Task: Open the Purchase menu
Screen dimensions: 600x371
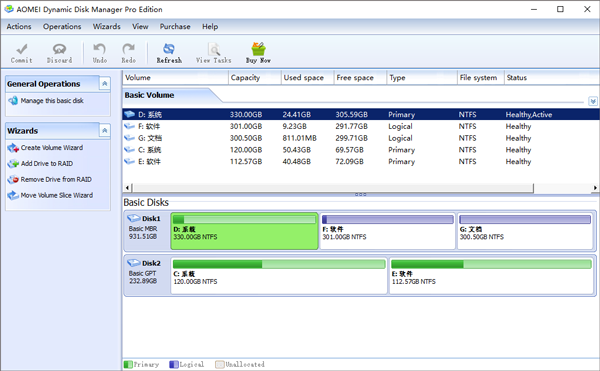Action: pos(175,26)
